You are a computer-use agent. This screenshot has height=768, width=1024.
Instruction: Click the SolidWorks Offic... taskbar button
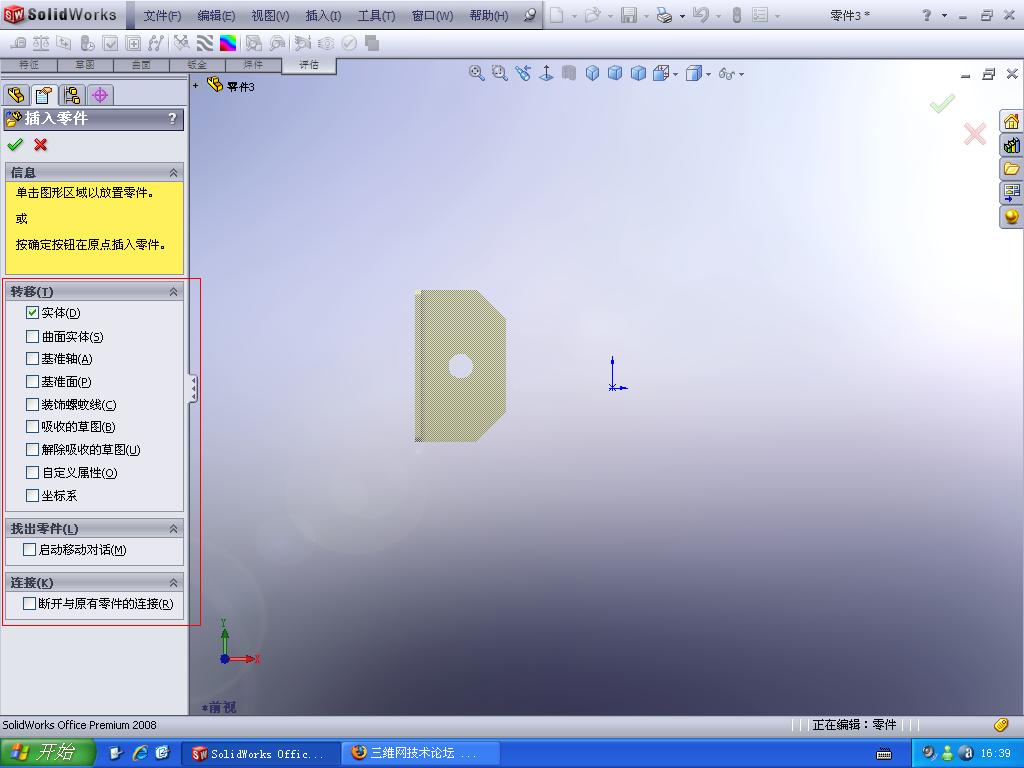click(x=260, y=753)
